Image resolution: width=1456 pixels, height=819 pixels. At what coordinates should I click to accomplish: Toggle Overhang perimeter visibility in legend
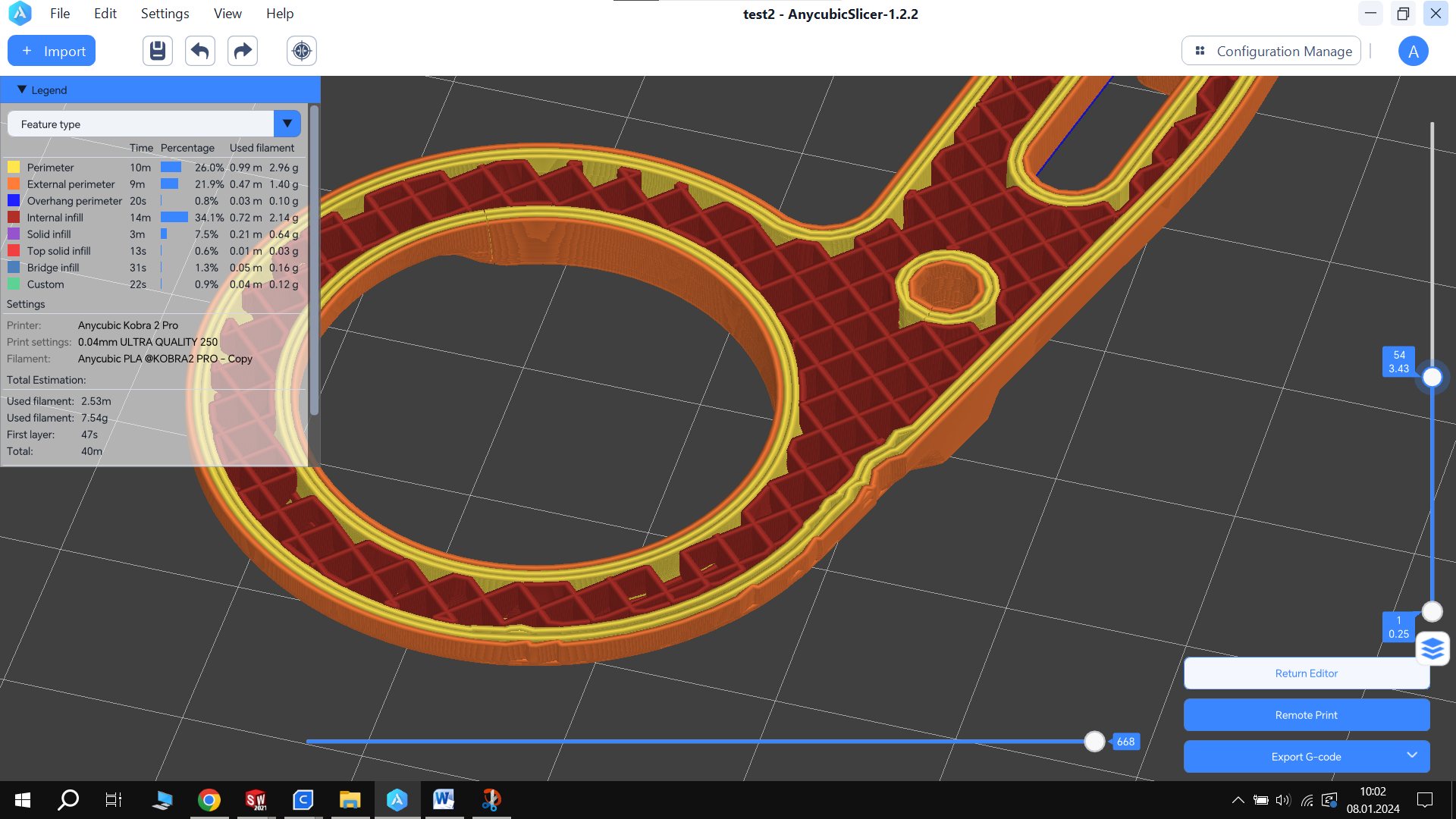[x=14, y=201]
